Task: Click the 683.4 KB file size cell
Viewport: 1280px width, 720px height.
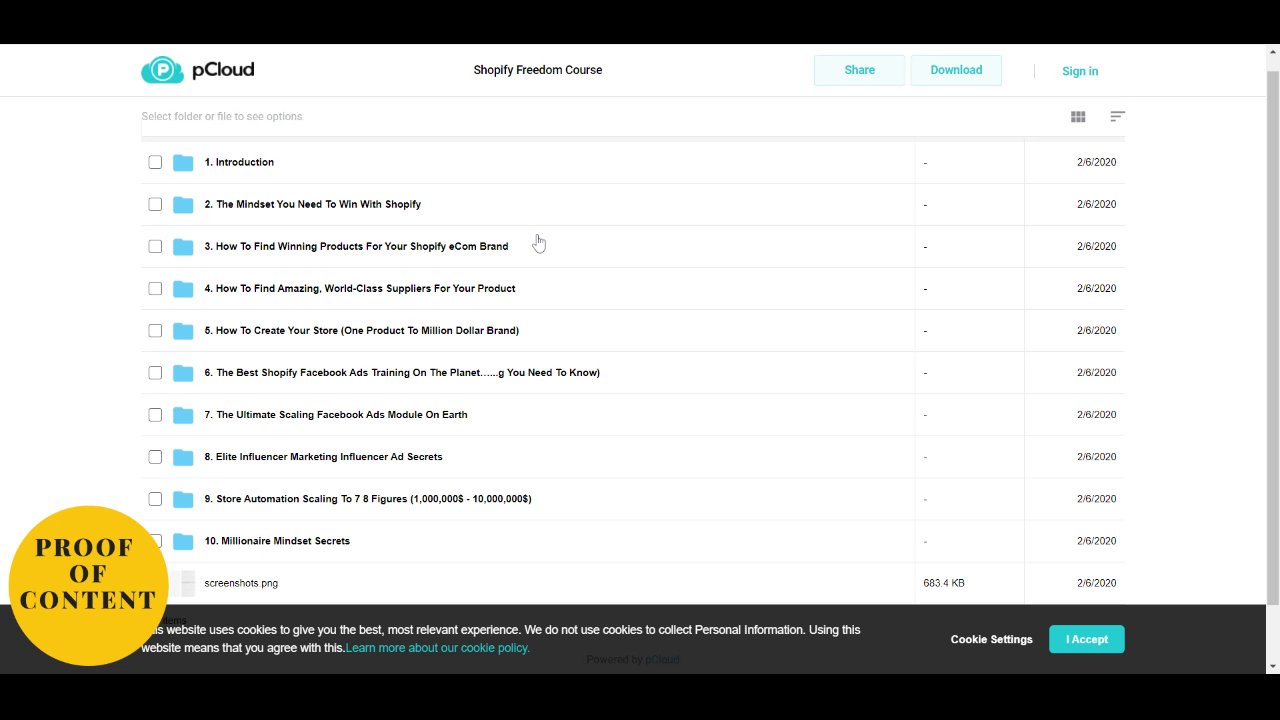Action: pyautogui.click(x=944, y=583)
